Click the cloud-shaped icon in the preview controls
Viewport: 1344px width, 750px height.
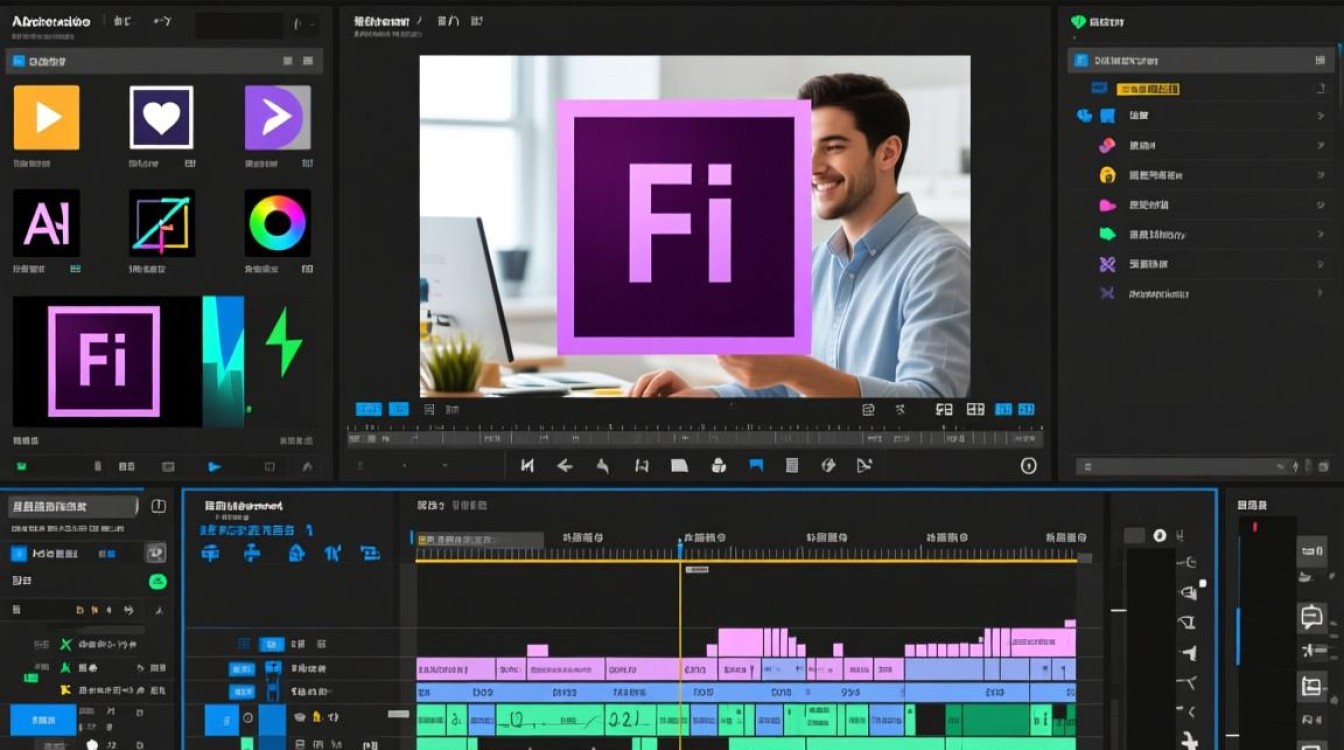click(x=717, y=465)
